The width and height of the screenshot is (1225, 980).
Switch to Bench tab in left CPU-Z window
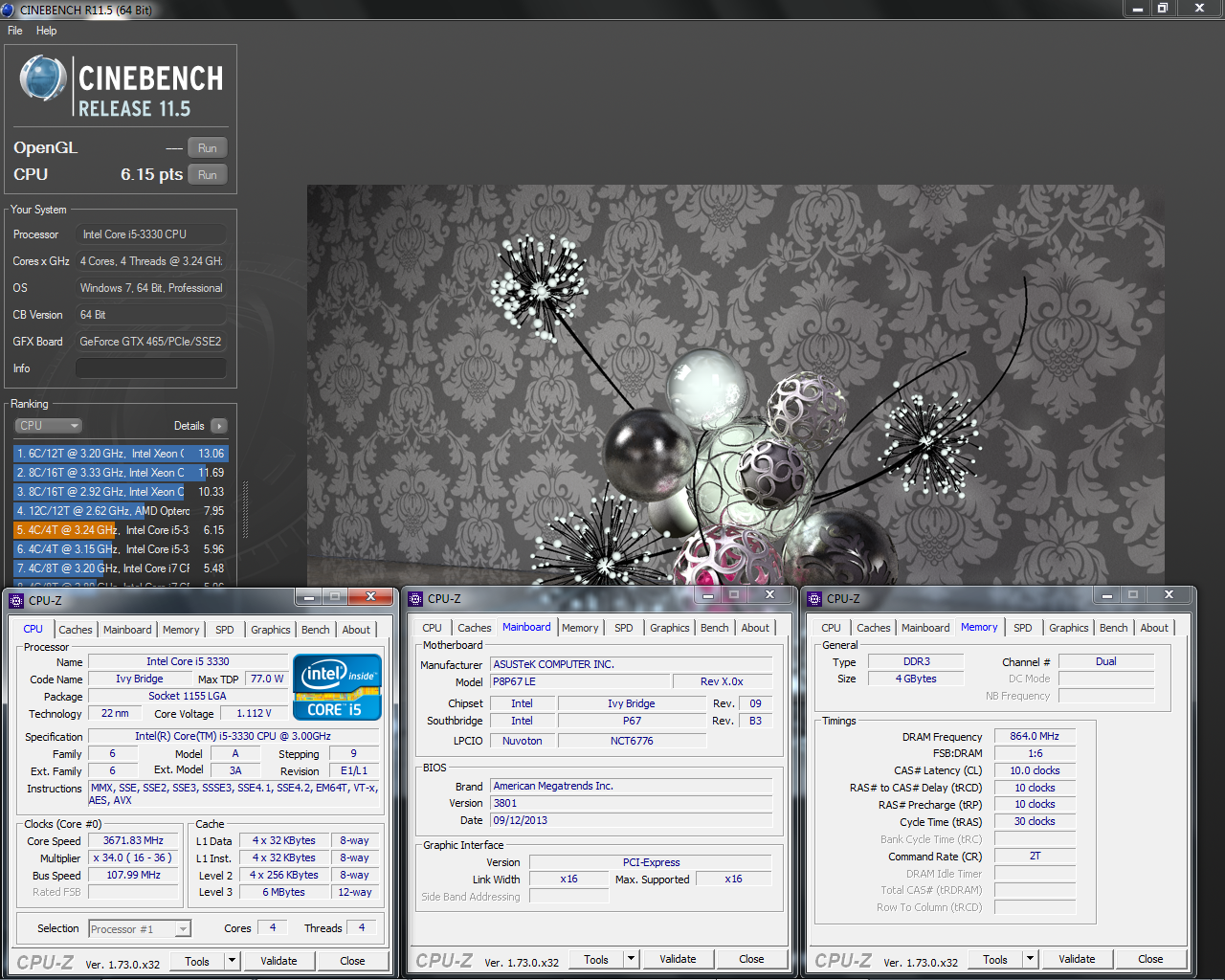[x=316, y=630]
